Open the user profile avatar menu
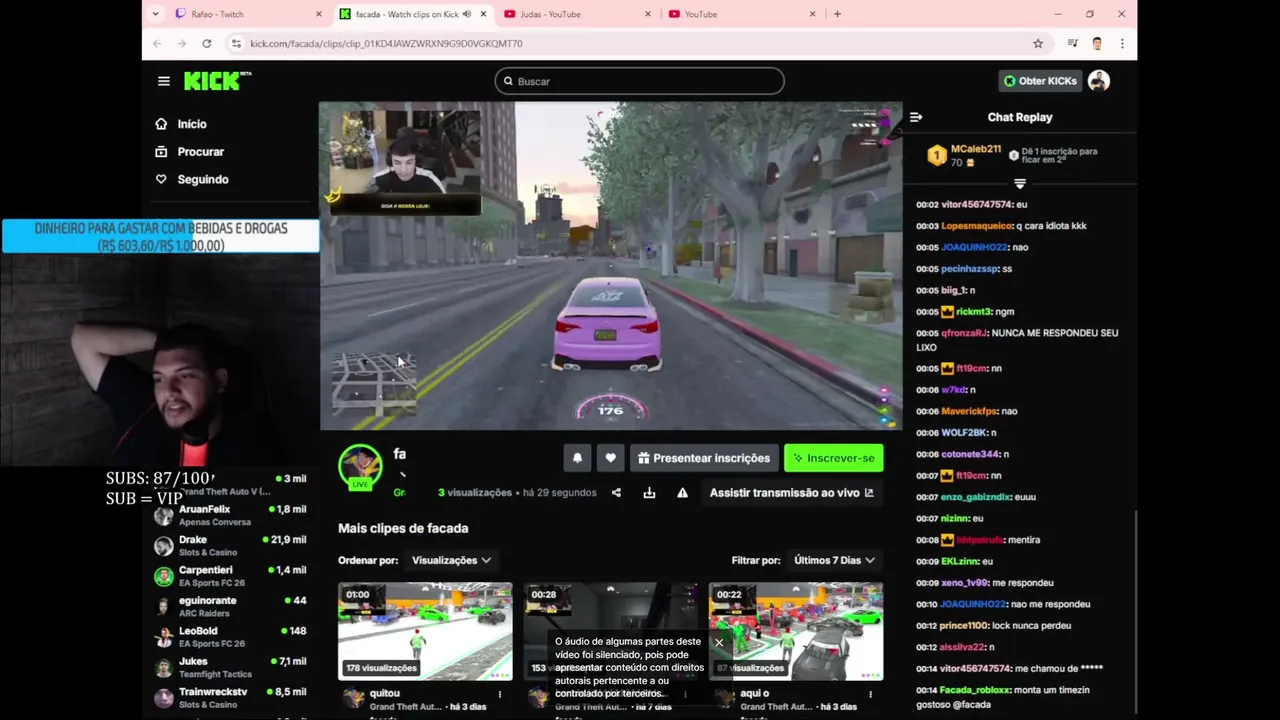 (x=1099, y=81)
